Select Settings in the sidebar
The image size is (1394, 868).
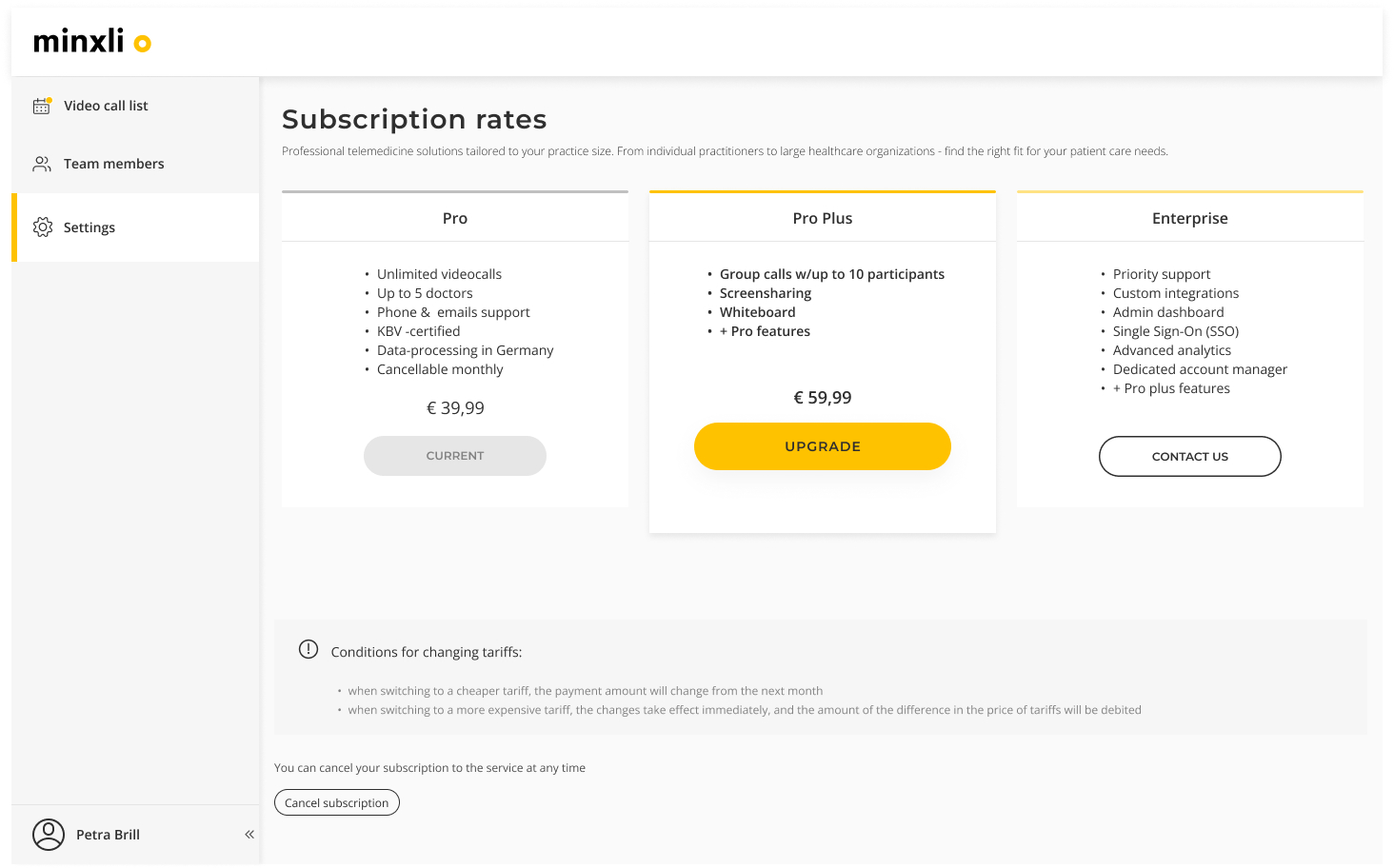coord(135,227)
